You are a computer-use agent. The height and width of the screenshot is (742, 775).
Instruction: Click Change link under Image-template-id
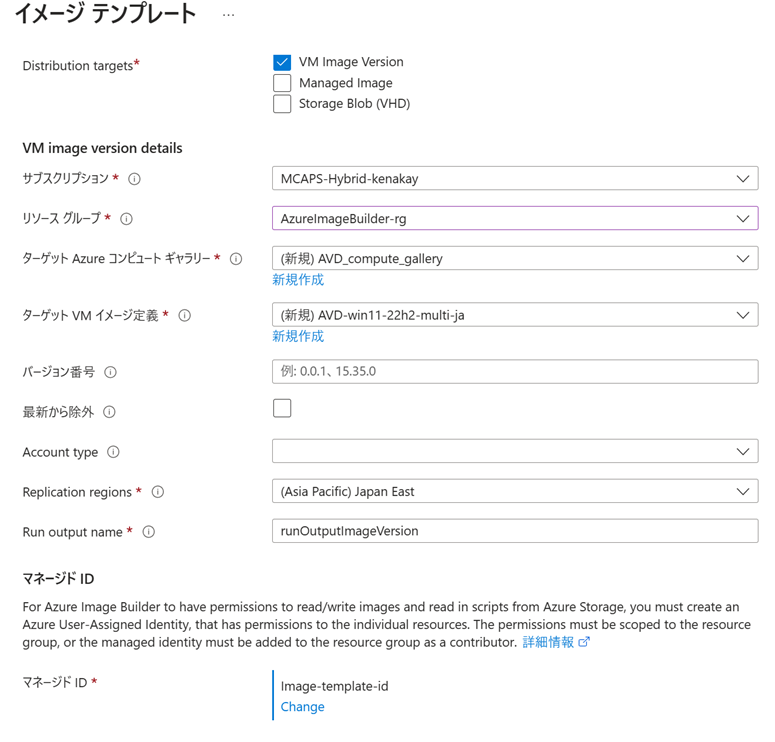[x=302, y=707]
